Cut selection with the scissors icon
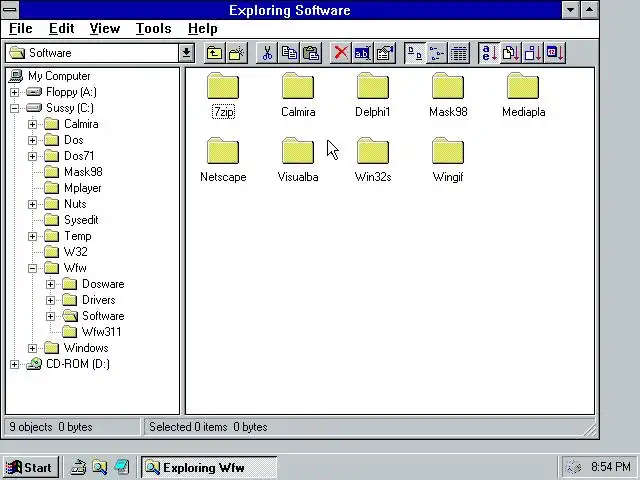This screenshot has width=640, height=480. pos(267,53)
